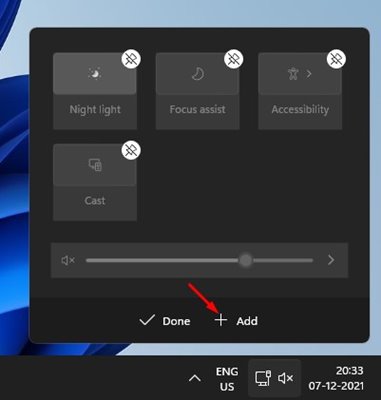The width and height of the screenshot is (381, 400).
Task: Open sound output chevron right of slider
Action: [331, 260]
